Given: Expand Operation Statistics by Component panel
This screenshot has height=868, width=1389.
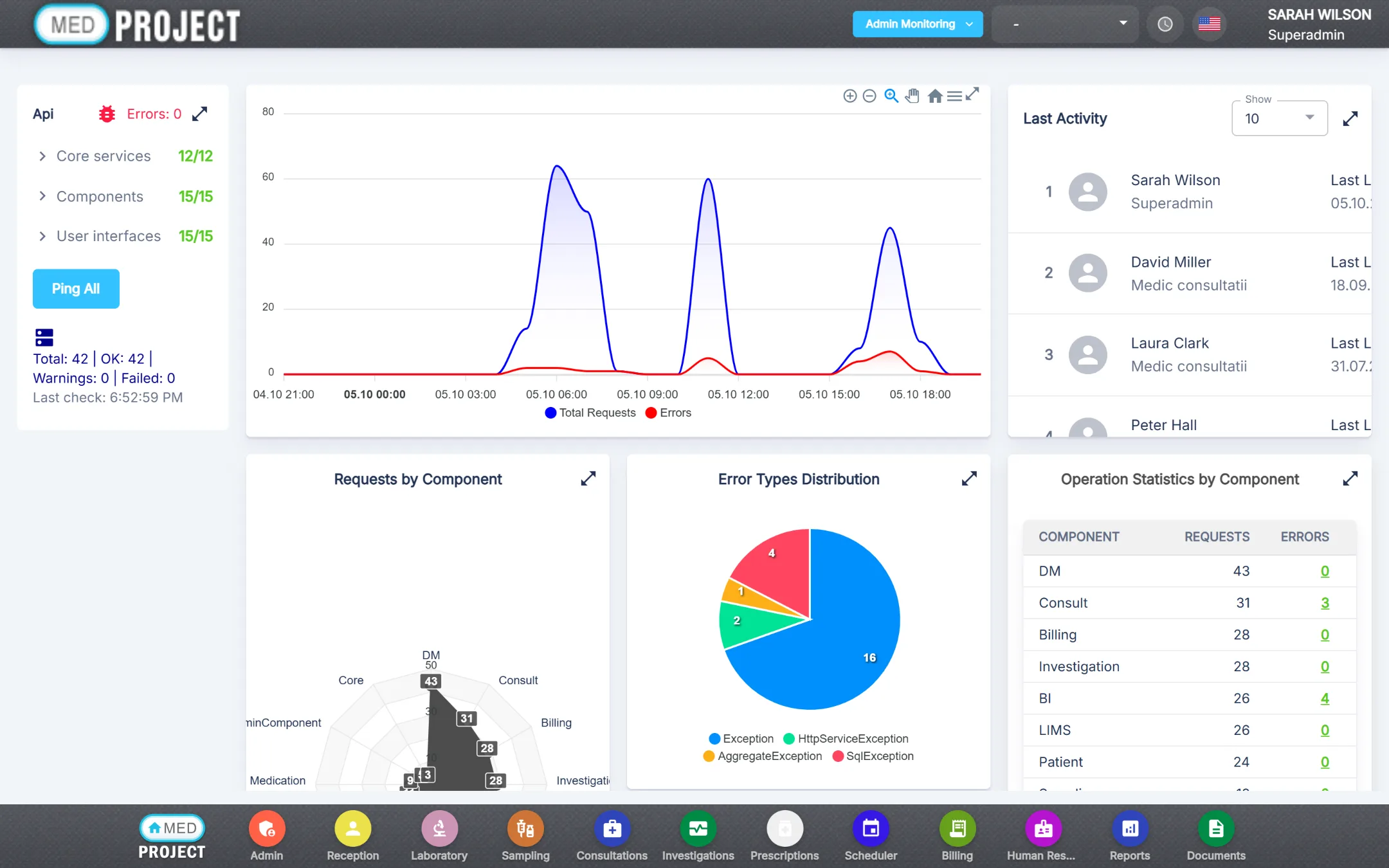Looking at the screenshot, I should (1350, 478).
